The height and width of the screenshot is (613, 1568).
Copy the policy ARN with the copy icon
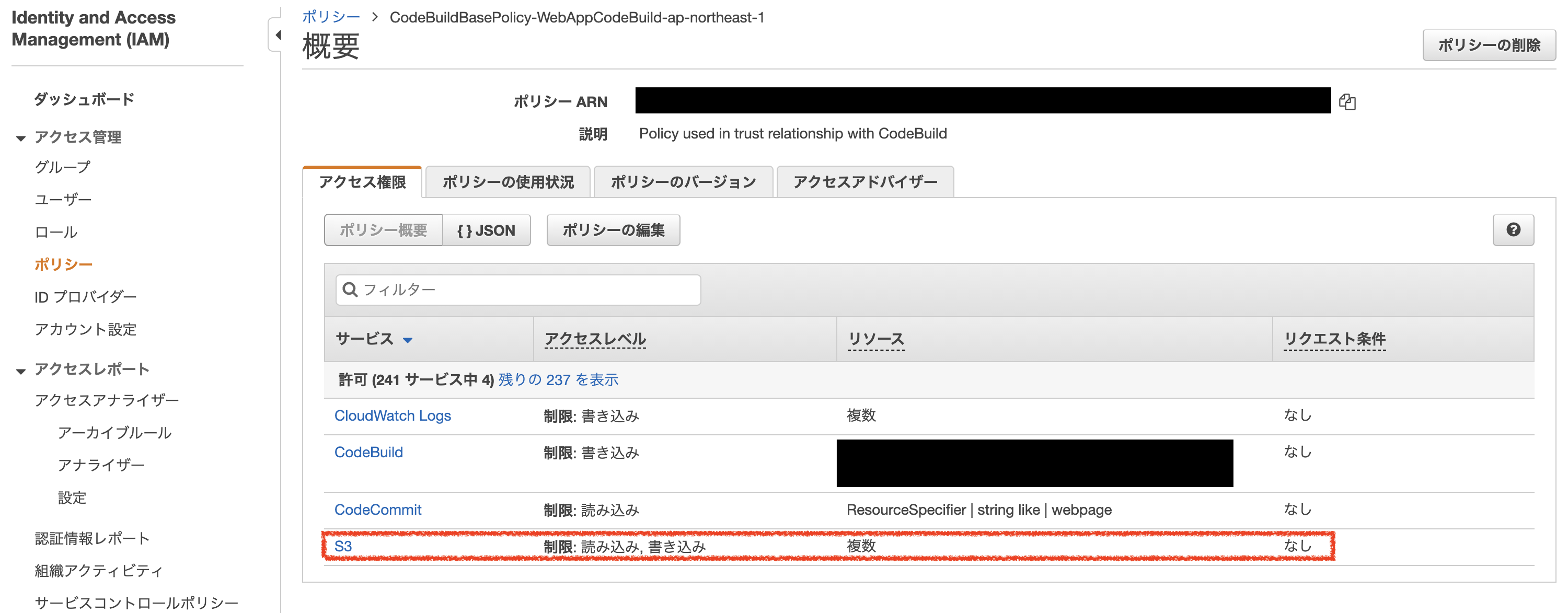tap(1347, 102)
